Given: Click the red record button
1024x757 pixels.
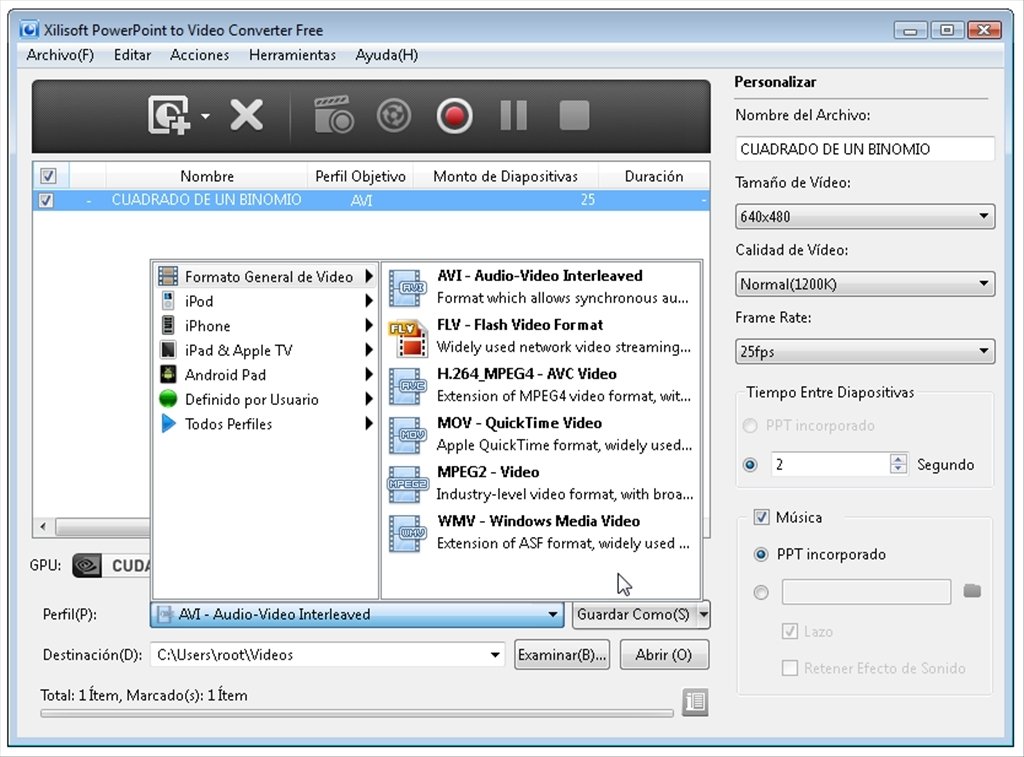Looking at the screenshot, I should pyautogui.click(x=455, y=116).
